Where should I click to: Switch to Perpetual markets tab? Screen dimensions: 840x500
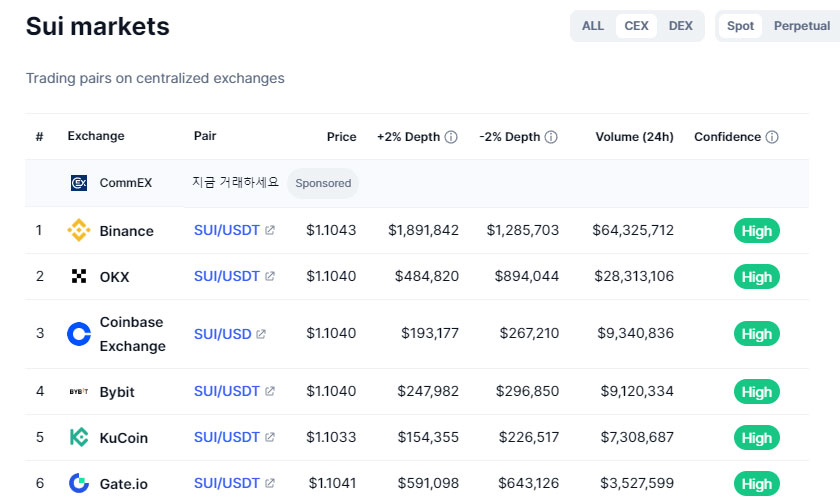tap(801, 26)
